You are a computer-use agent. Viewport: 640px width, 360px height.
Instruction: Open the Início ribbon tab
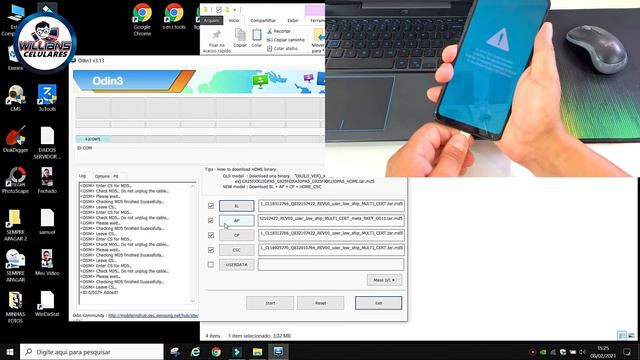coord(234,20)
